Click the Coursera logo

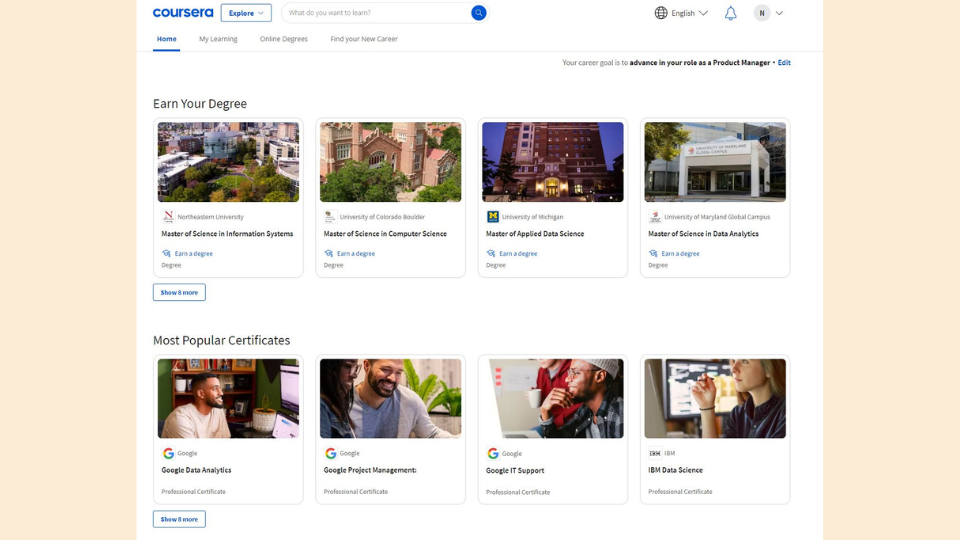[x=183, y=13]
